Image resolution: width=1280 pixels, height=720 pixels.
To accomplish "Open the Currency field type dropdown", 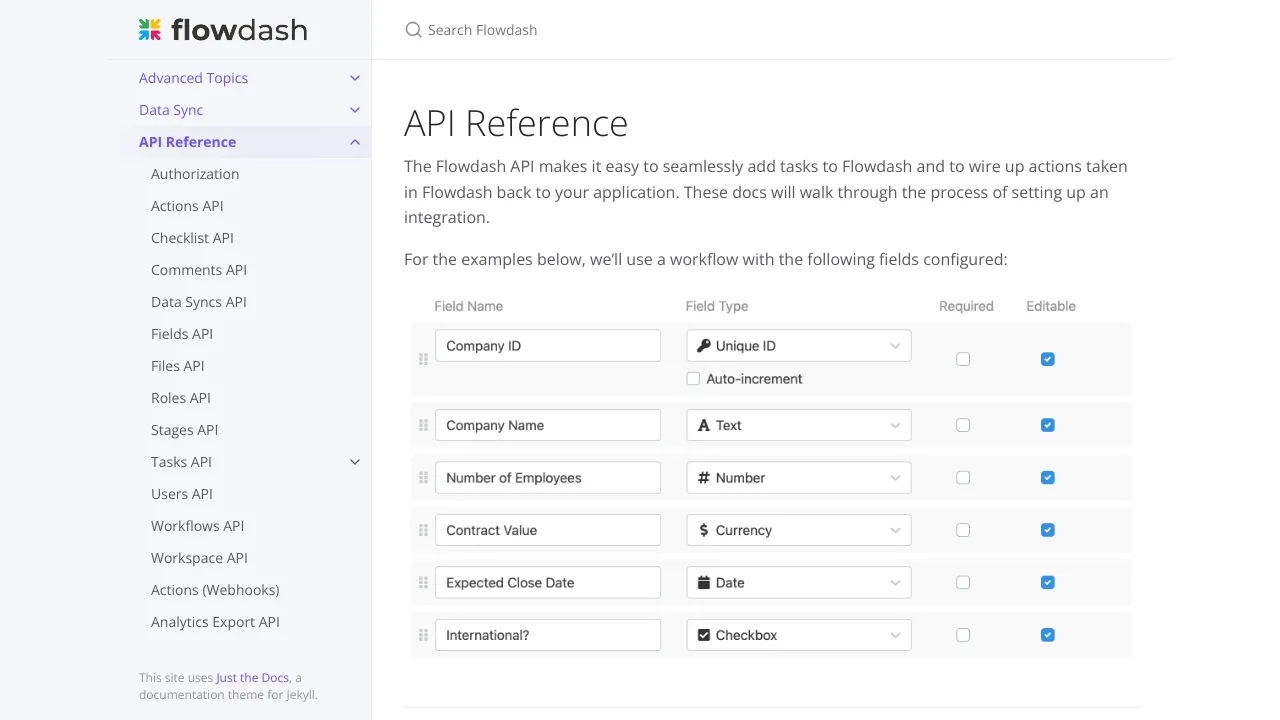I will [x=799, y=530].
